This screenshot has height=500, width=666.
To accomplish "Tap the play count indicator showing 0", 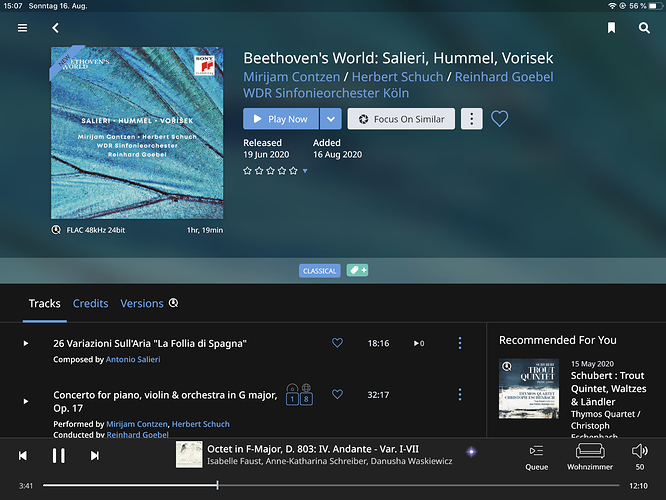I will [x=419, y=343].
